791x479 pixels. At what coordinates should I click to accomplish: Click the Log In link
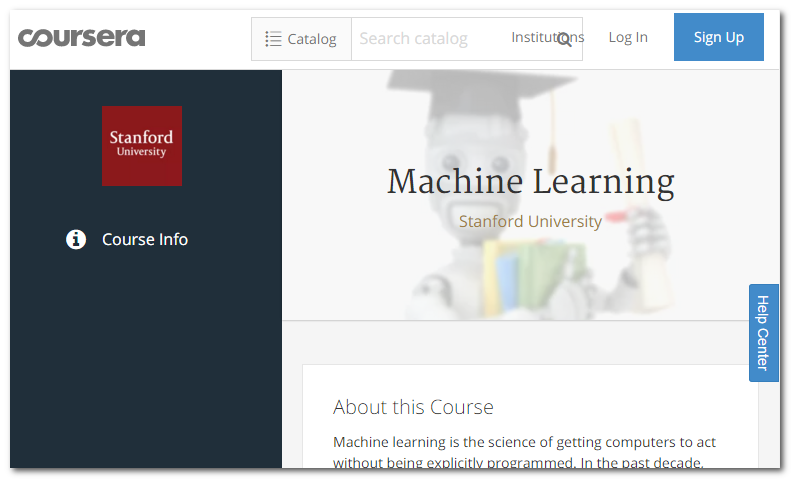pyautogui.click(x=628, y=37)
